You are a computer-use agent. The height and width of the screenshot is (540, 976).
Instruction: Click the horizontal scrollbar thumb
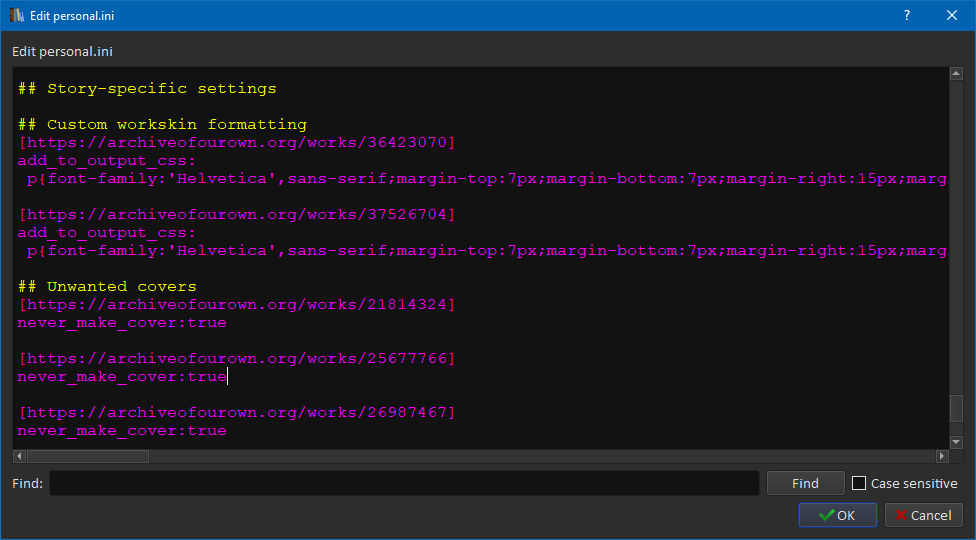tap(88, 456)
